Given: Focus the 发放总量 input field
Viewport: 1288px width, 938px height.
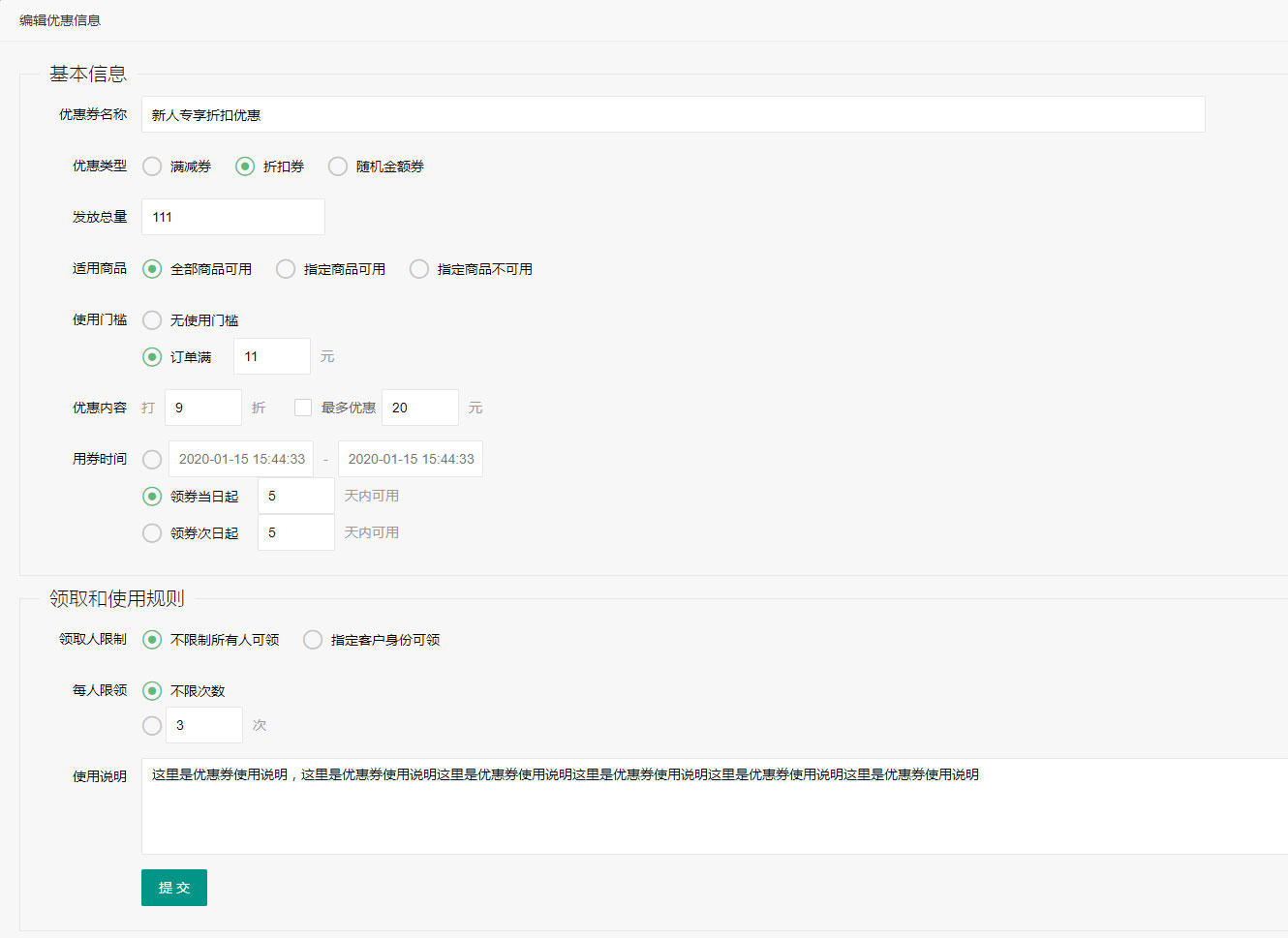Looking at the screenshot, I should click(233, 217).
